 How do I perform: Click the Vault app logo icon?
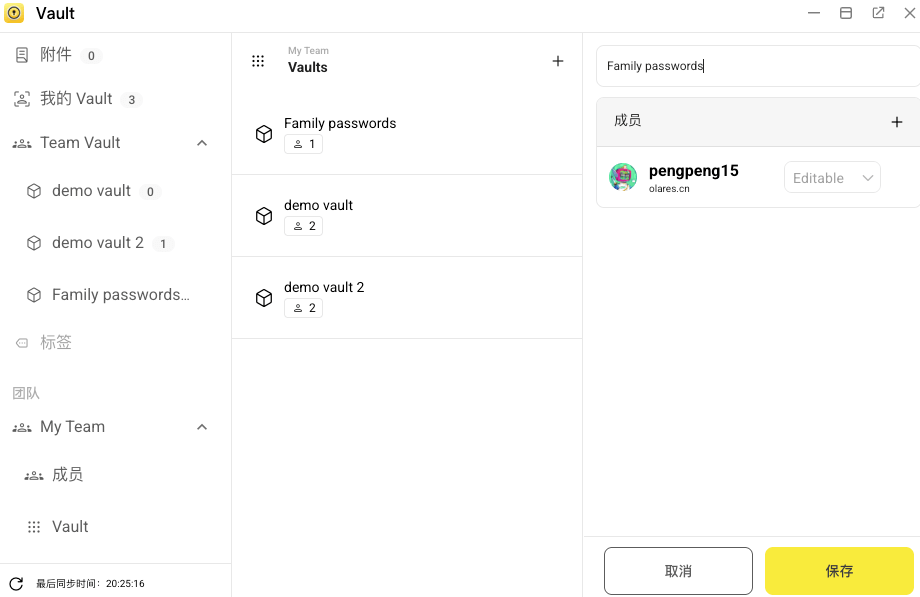(x=14, y=14)
